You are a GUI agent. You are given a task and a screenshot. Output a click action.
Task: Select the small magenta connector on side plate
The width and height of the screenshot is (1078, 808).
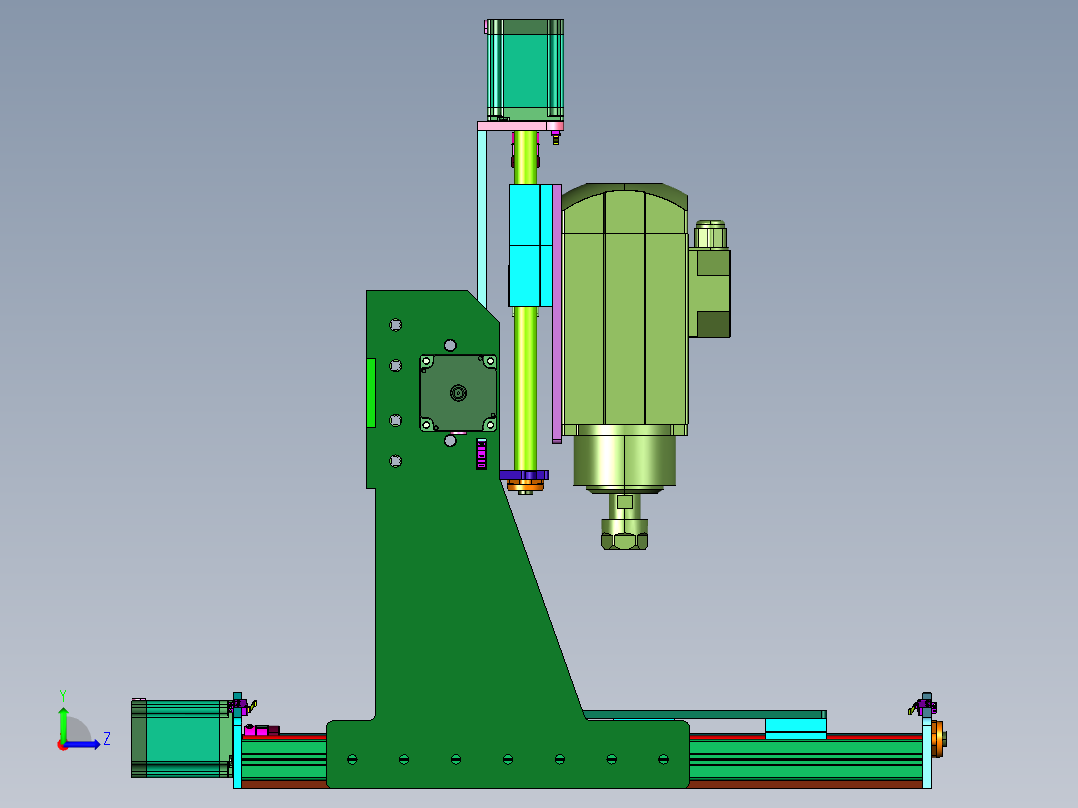coord(481,454)
